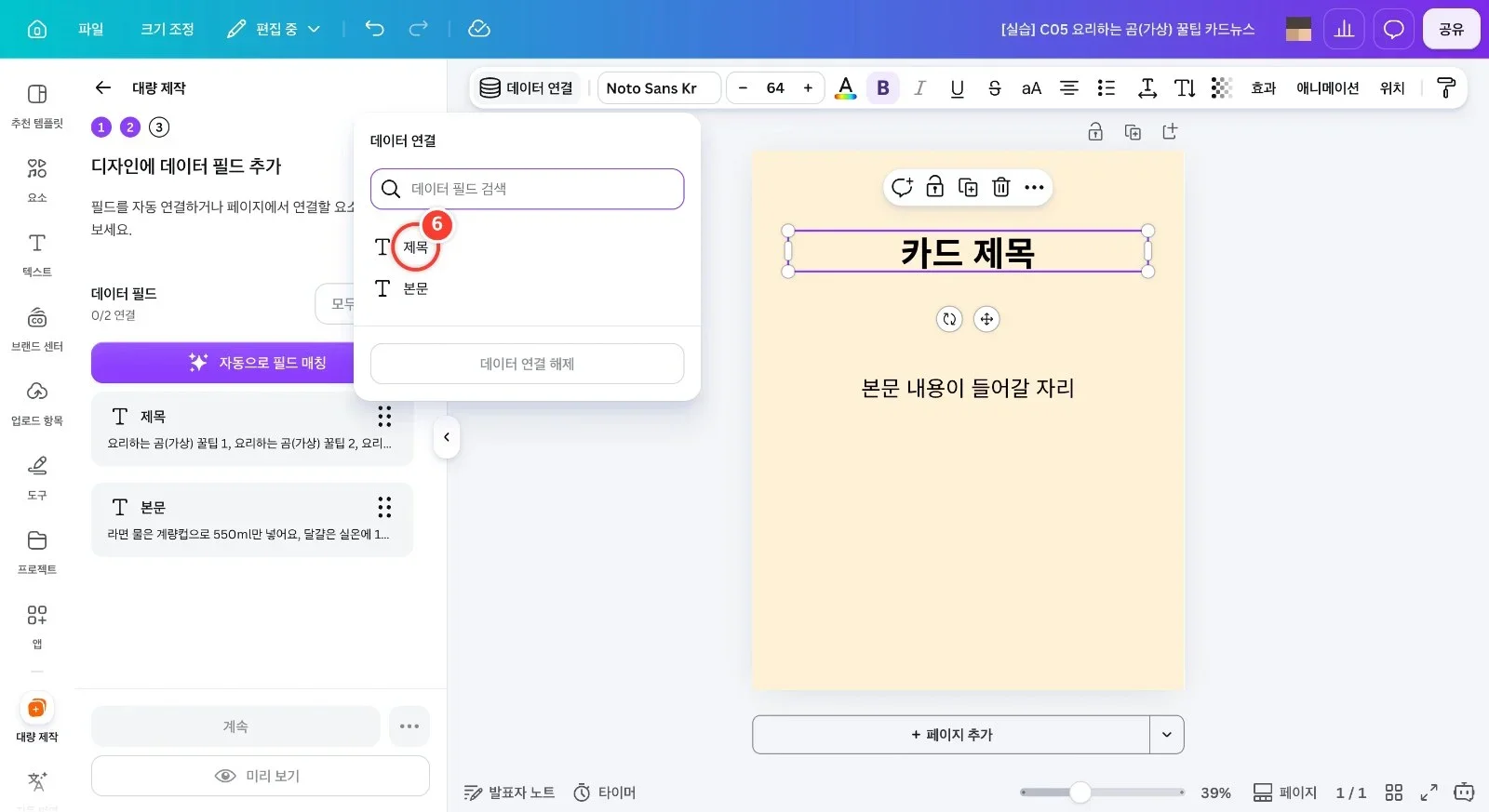Copy style with paint roller
This screenshot has height=812, width=1489.
point(1446,88)
